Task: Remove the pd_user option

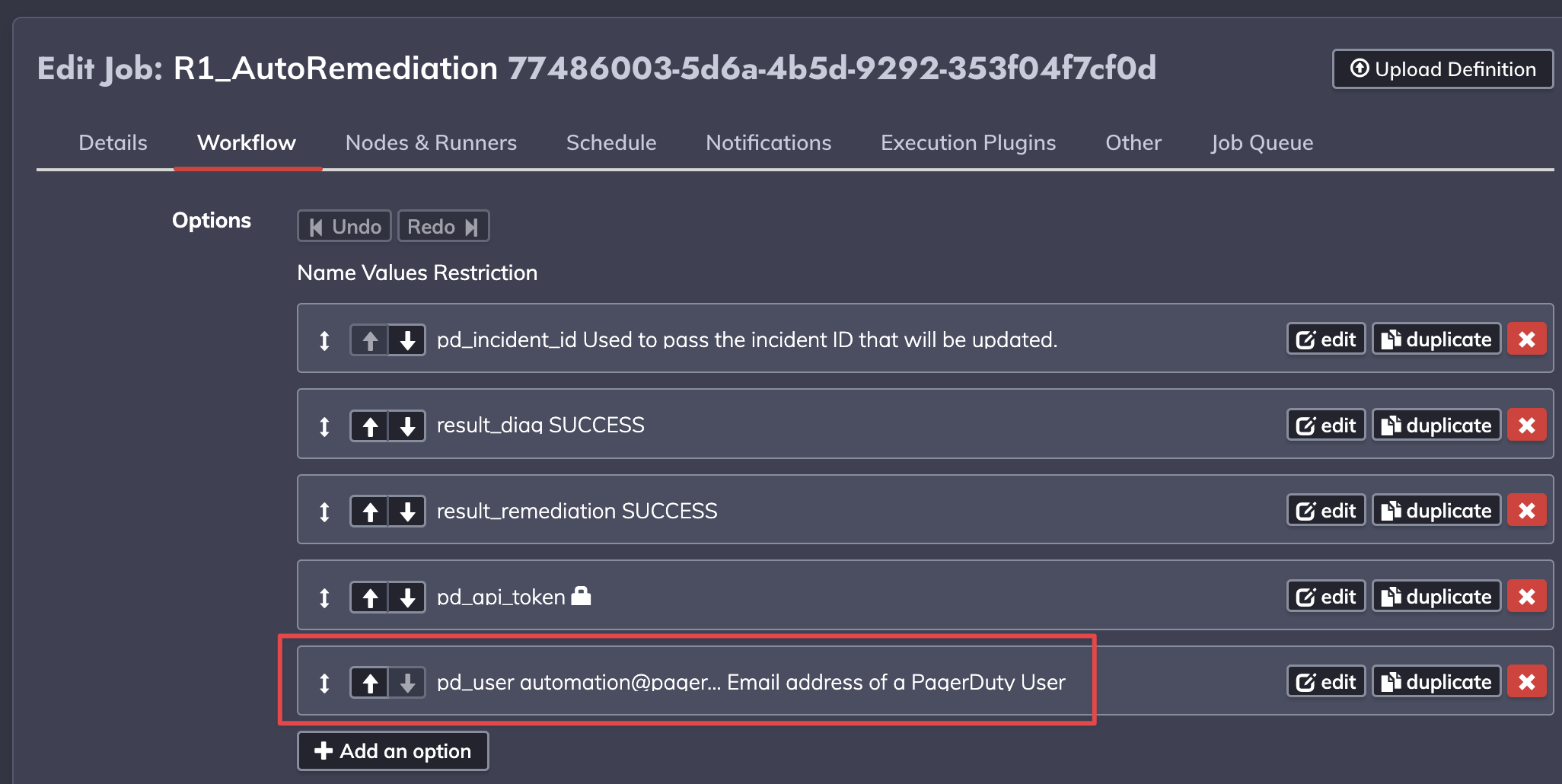Action: [1527, 682]
